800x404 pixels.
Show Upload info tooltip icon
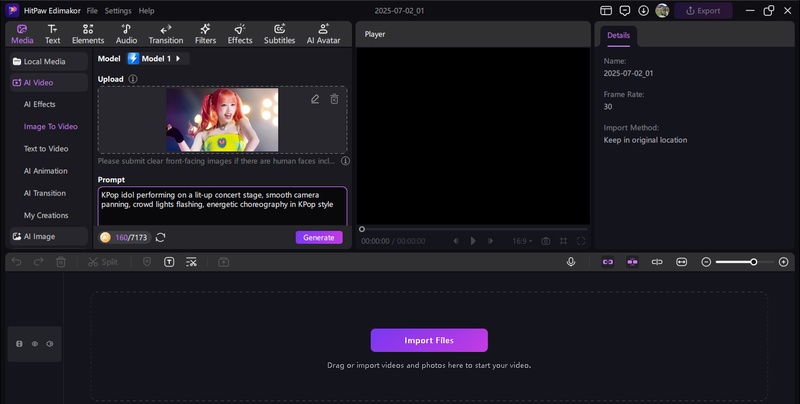[x=133, y=79]
